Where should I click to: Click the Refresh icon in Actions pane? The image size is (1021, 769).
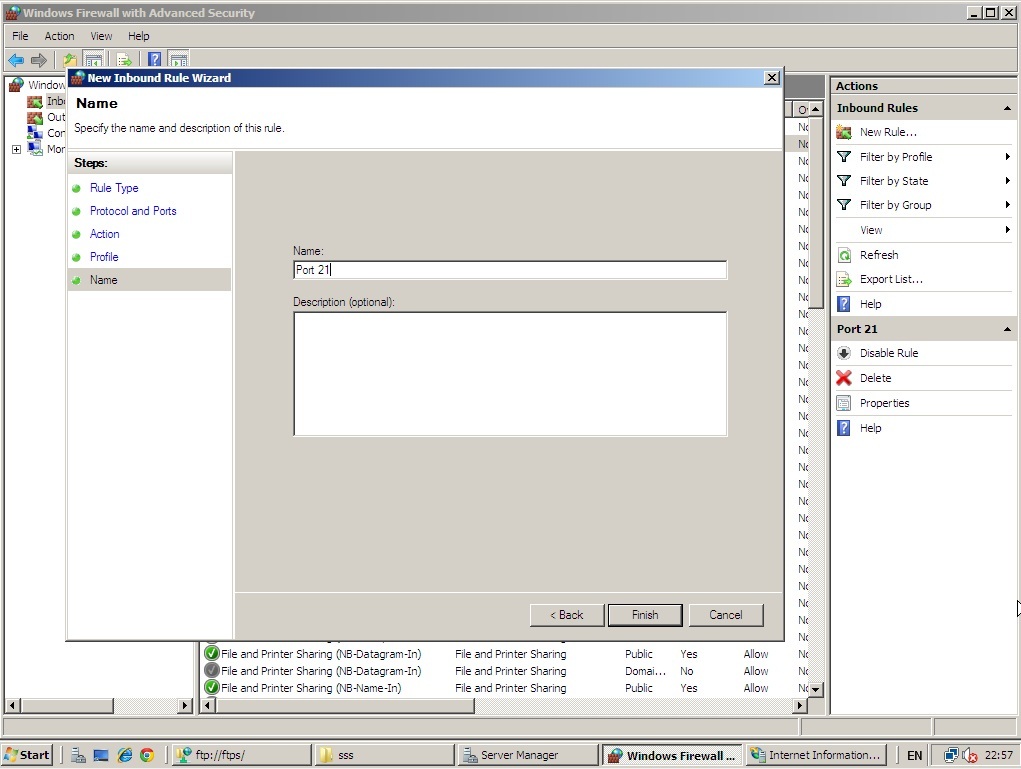tap(844, 255)
